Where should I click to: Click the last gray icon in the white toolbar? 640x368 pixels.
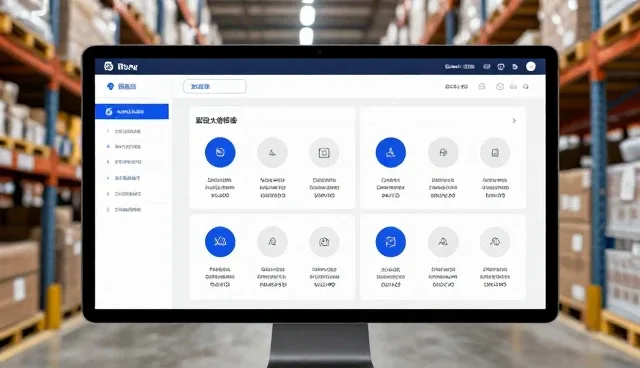(526, 86)
